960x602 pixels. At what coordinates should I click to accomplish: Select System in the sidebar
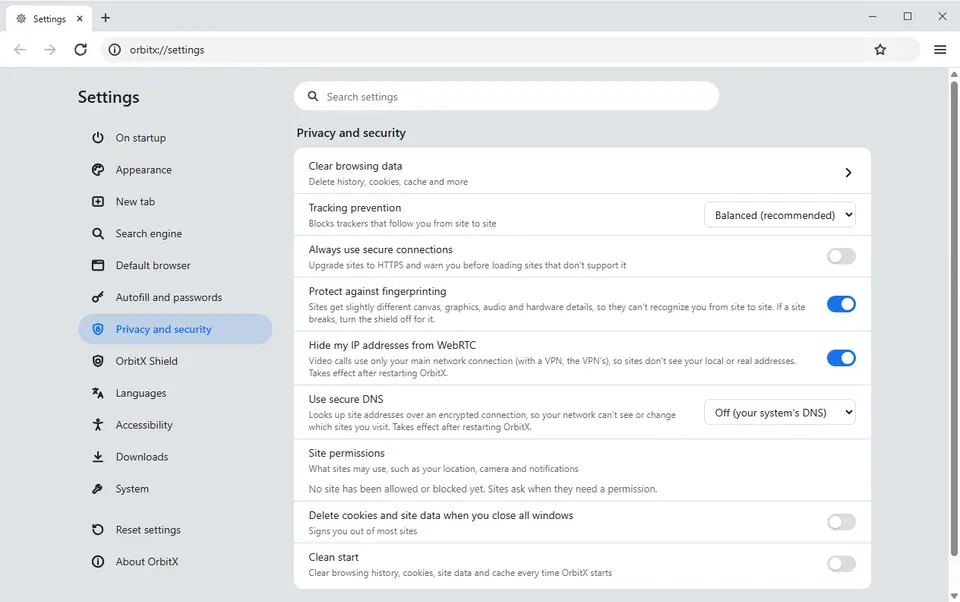[x=175, y=488]
